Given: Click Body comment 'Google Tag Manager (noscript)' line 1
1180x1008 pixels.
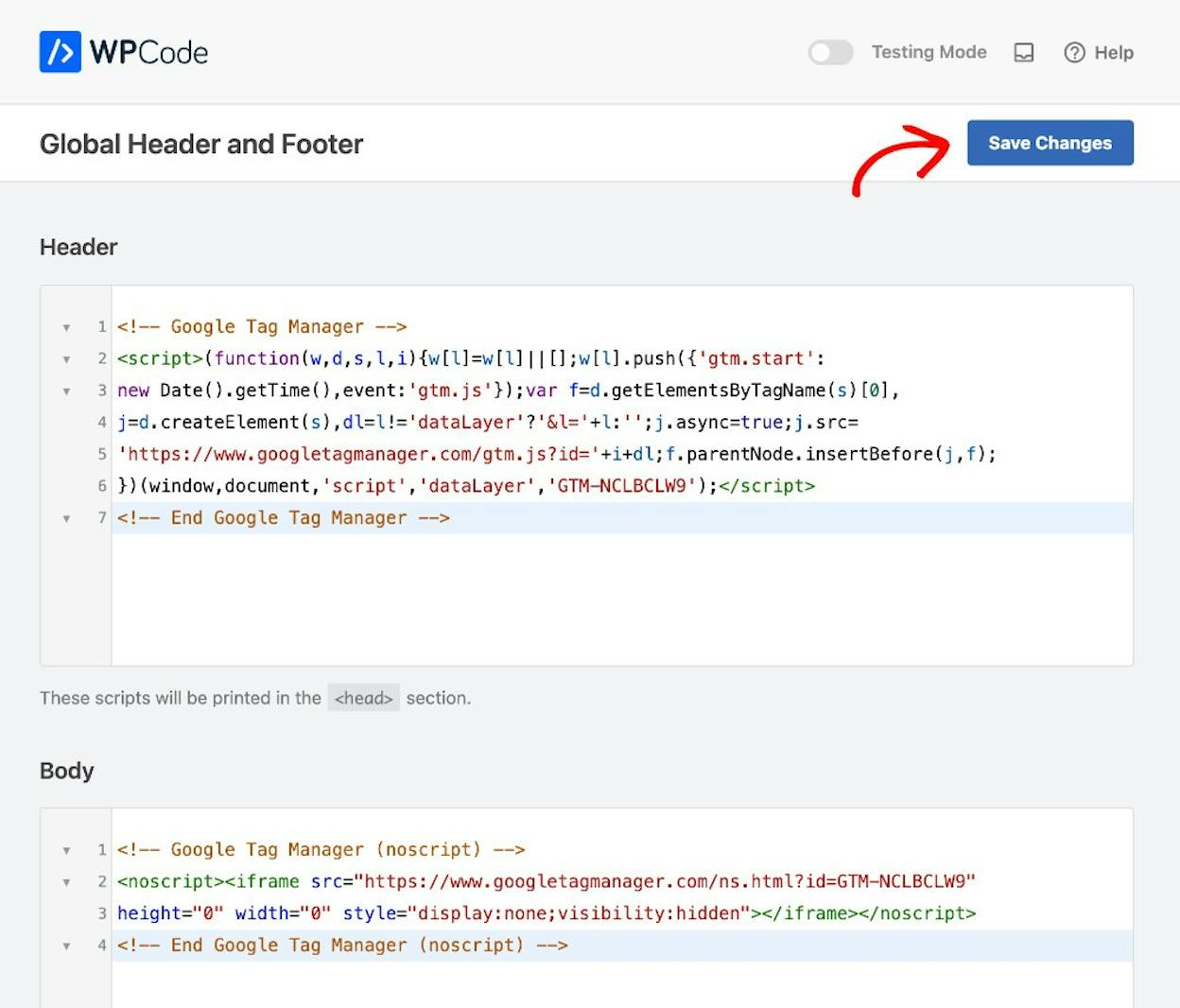Looking at the screenshot, I should (x=321, y=850).
